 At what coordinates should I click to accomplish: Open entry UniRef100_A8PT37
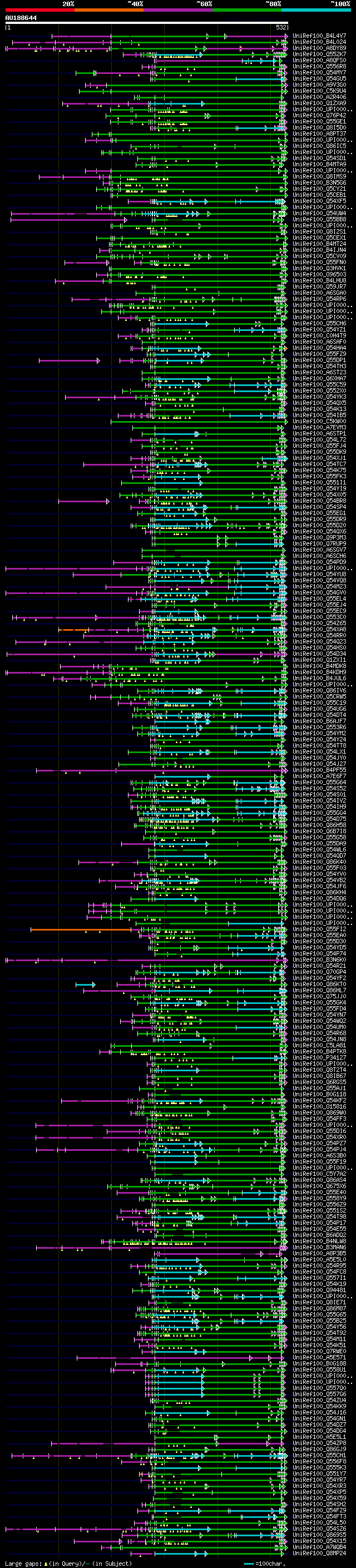pos(319,133)
